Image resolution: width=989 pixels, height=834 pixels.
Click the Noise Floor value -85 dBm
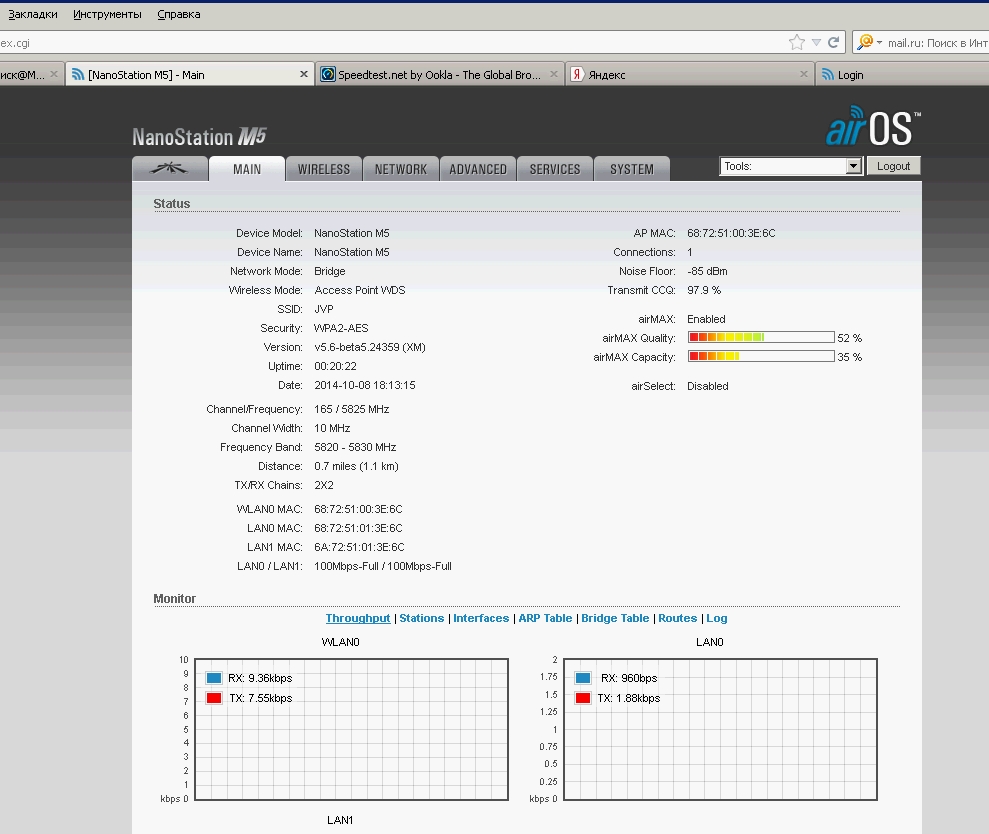coord(707,271)
